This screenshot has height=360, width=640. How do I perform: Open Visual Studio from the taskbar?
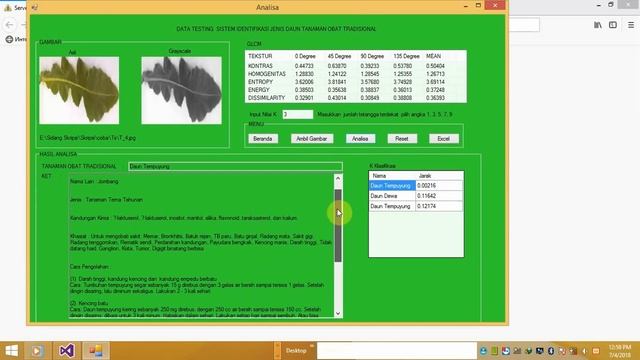pos(66,351)
